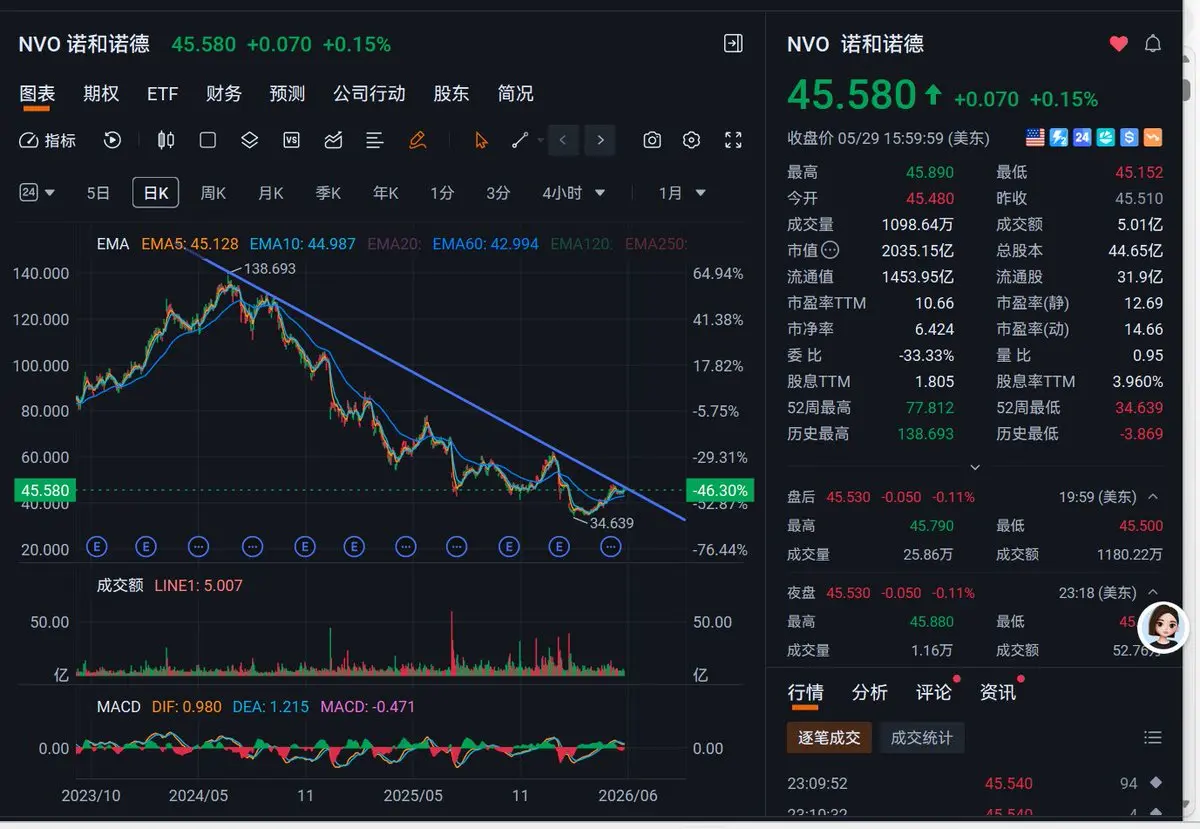Click the blue lightning Z2 badge icon
The width and height of the screenshot is (1200, 829).
(x=1058, y=137)
